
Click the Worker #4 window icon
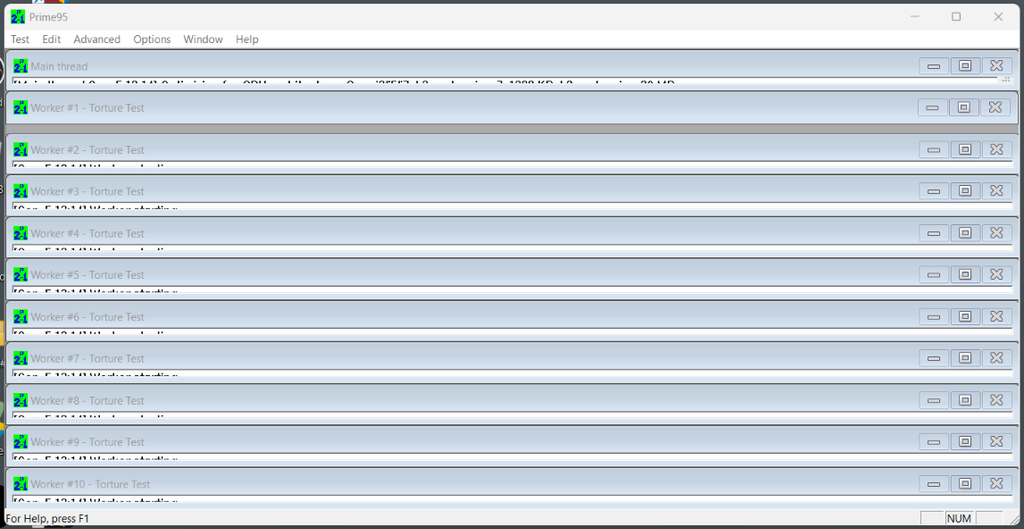[x=20, y=233]
